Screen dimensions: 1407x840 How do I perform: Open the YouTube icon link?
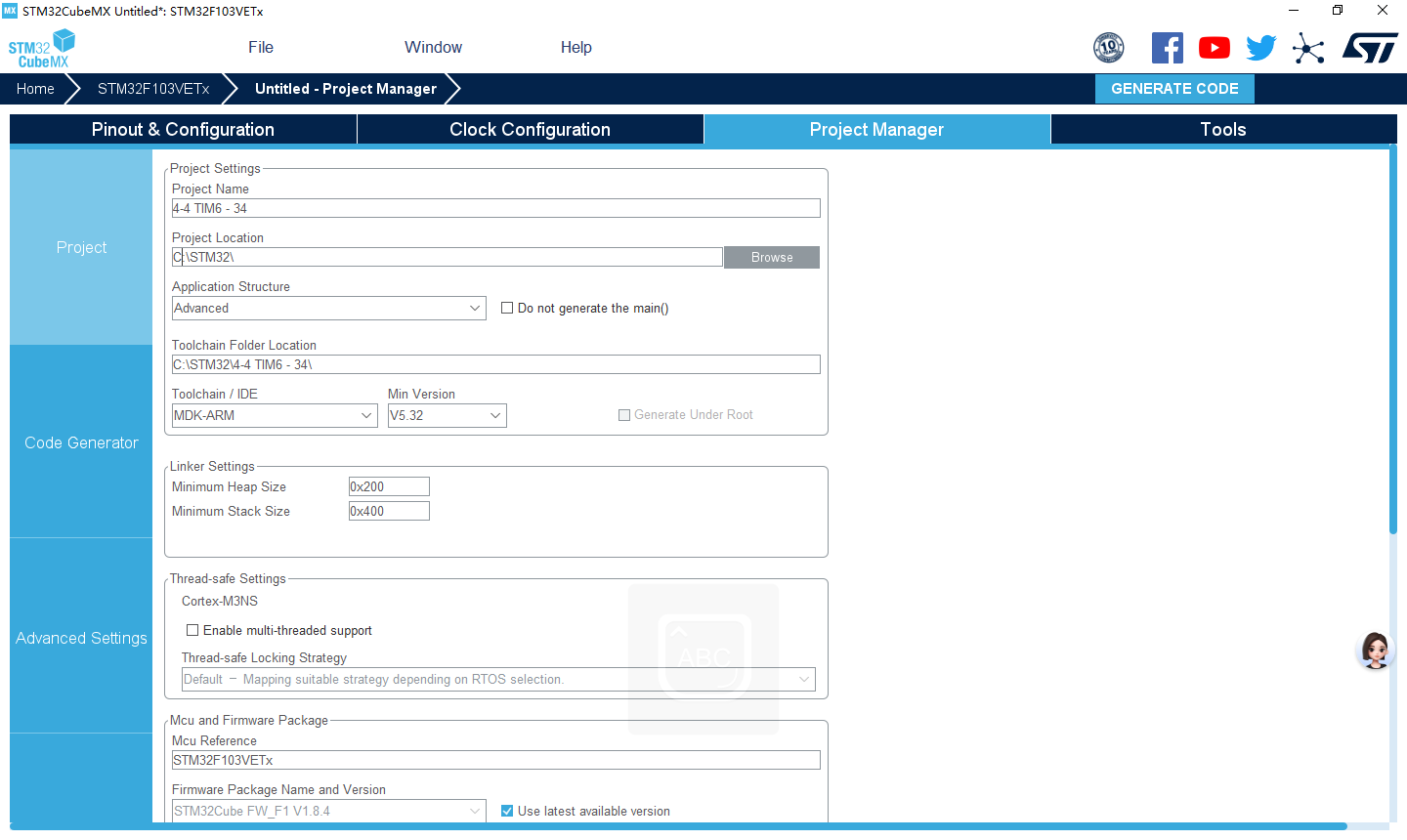click(1214, 48)
